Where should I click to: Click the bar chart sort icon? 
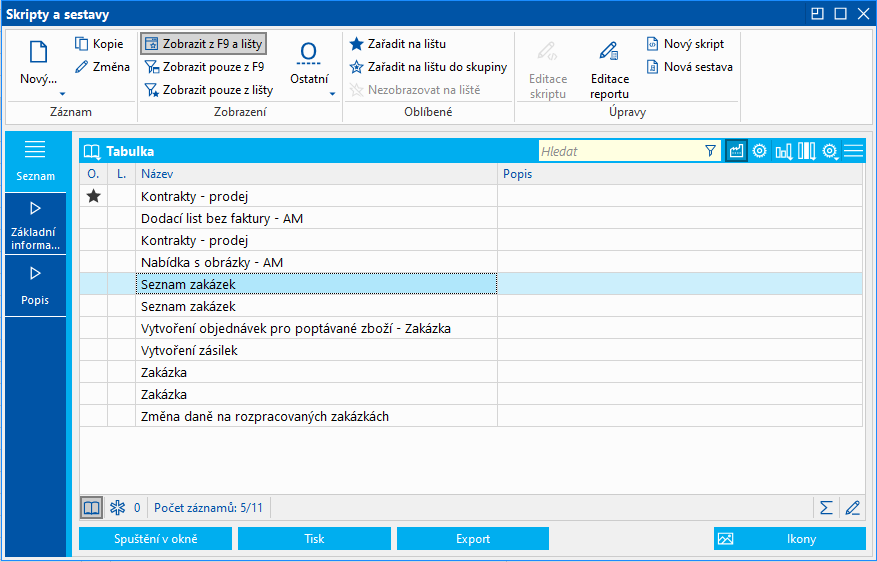[x=783, y=151]
